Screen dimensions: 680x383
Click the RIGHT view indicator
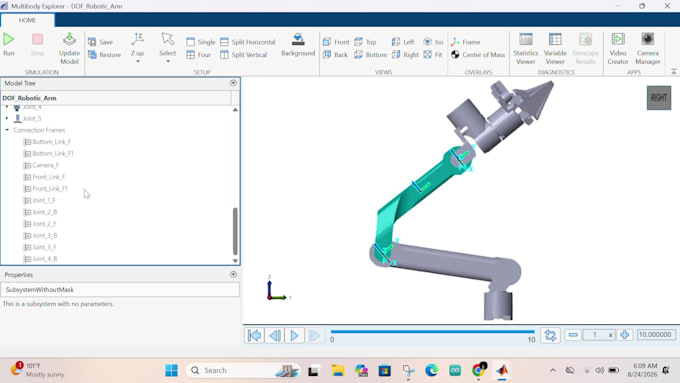coord(659,98)
